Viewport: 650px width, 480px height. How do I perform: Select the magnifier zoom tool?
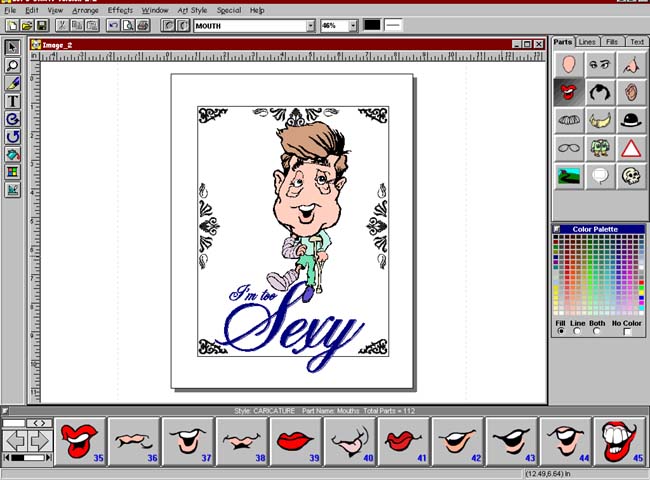12,65
